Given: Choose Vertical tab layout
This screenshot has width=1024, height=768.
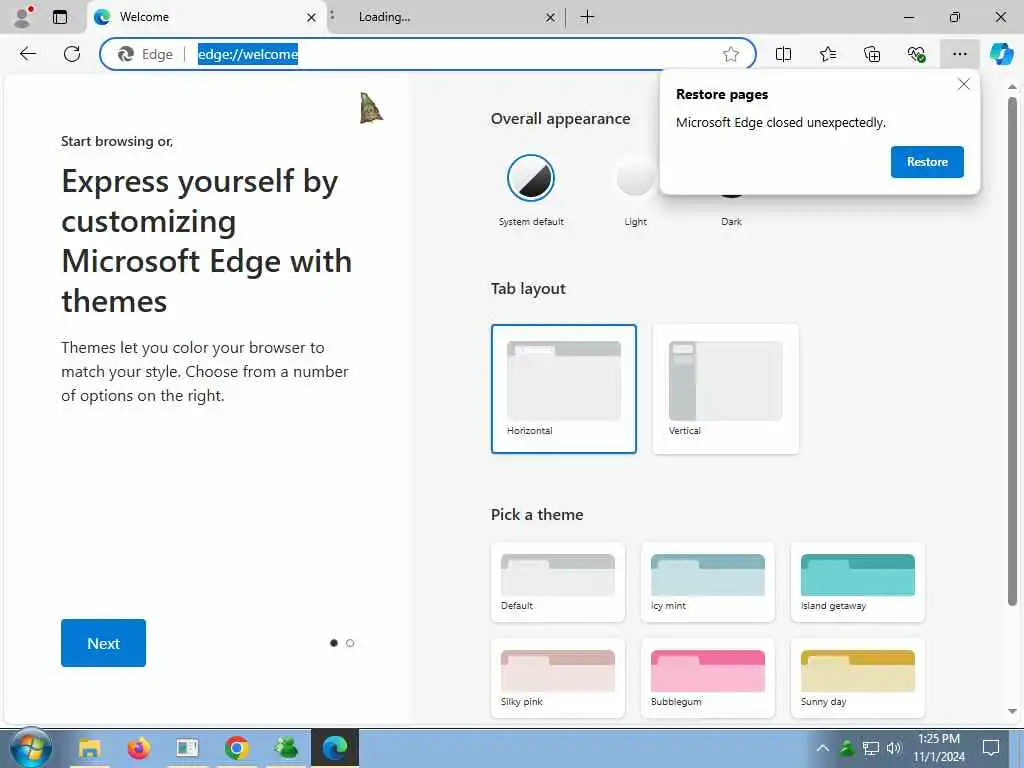Looking at the screenshot, I should coord(726,389).
